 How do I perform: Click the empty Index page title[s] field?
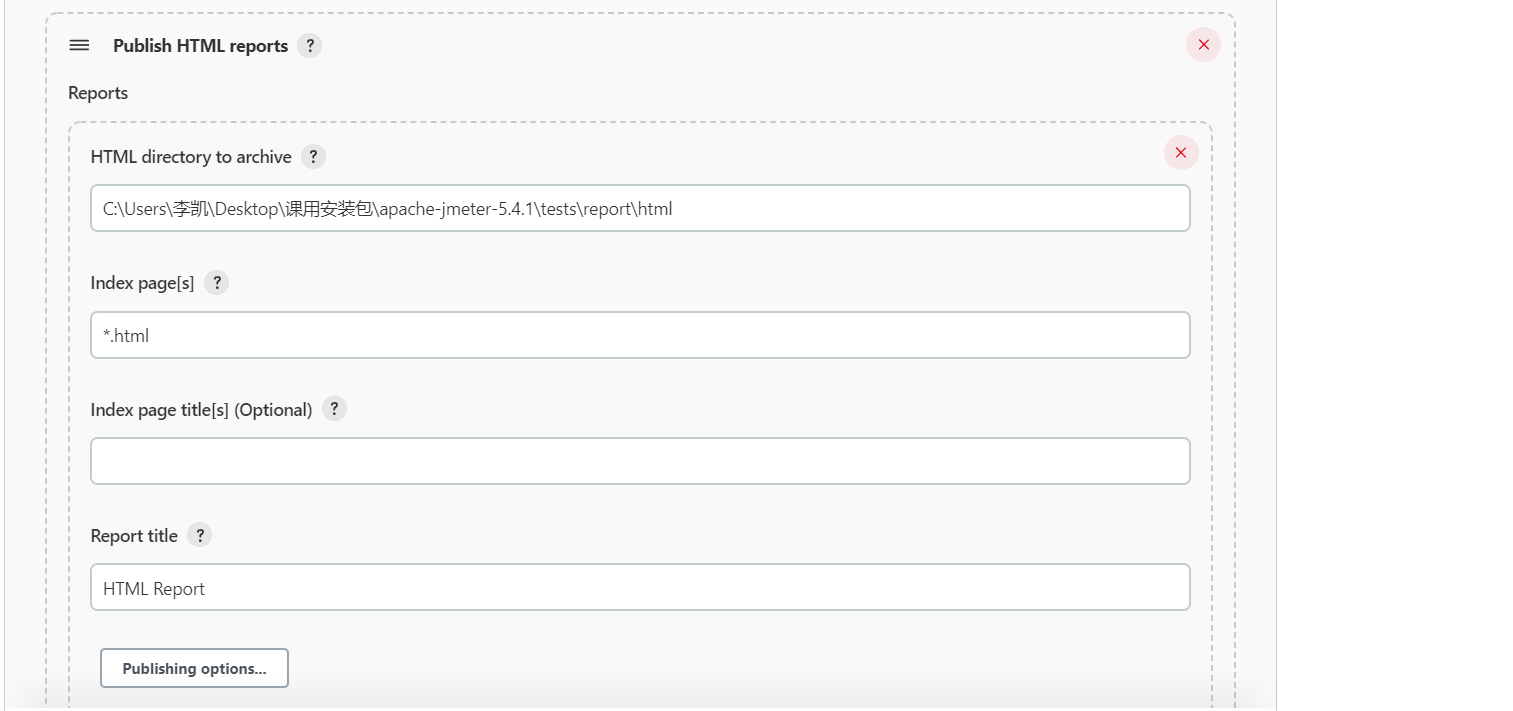pyautogui.click(x=640, y=461)
